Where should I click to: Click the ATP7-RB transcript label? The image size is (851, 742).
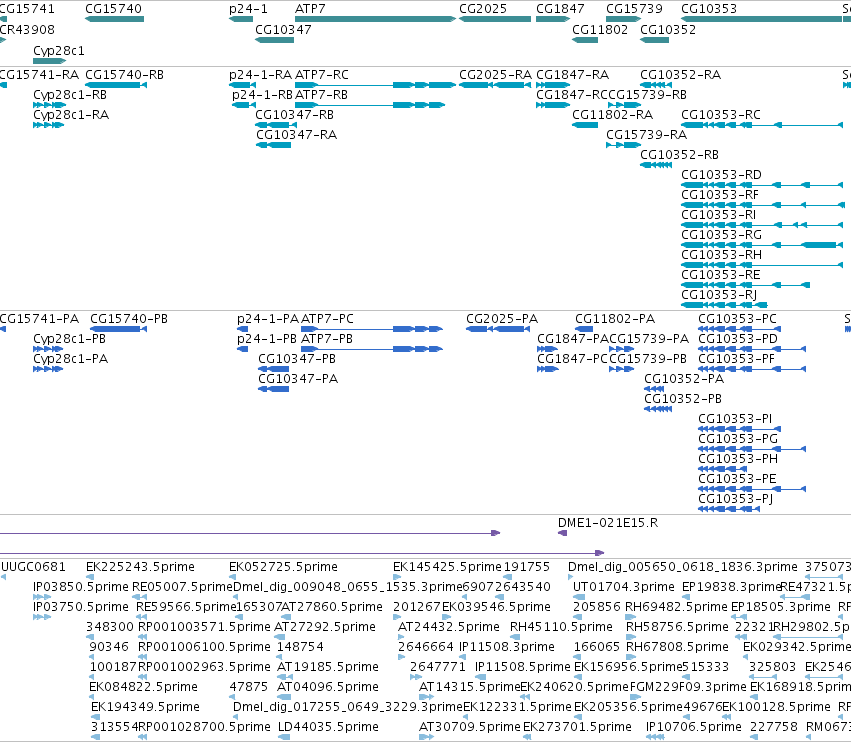pos(321,94)
